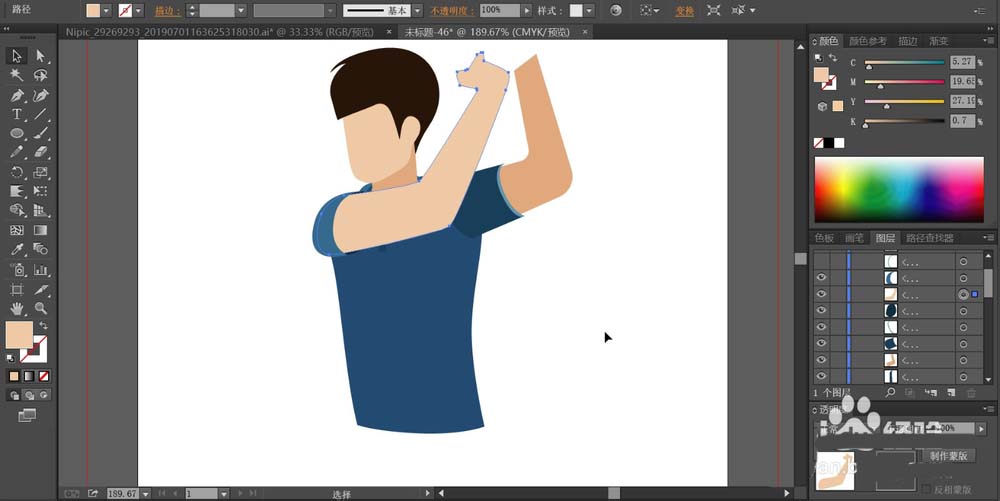Screen dimensions: 1000x501
Task: Click the 制作蒙版 button
Action: 948,456
